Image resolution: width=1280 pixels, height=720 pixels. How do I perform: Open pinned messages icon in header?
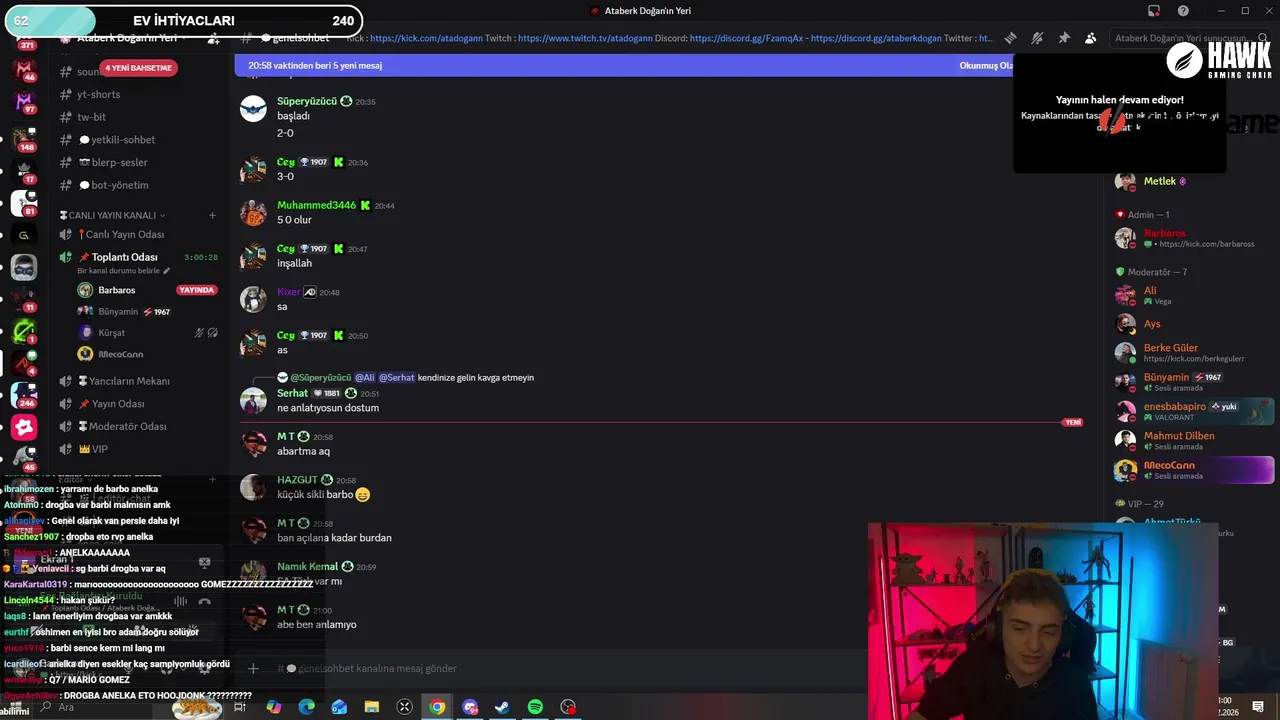tap(1064, 38)
